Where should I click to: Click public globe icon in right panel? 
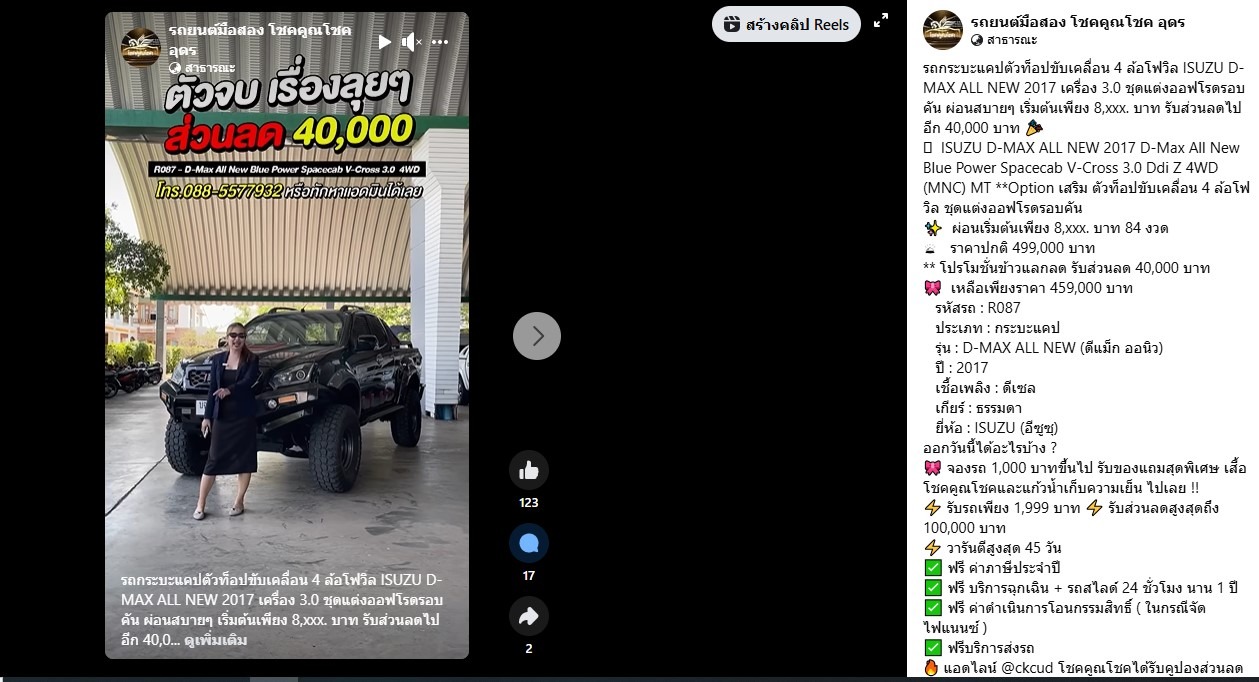[x=977, y=40]
